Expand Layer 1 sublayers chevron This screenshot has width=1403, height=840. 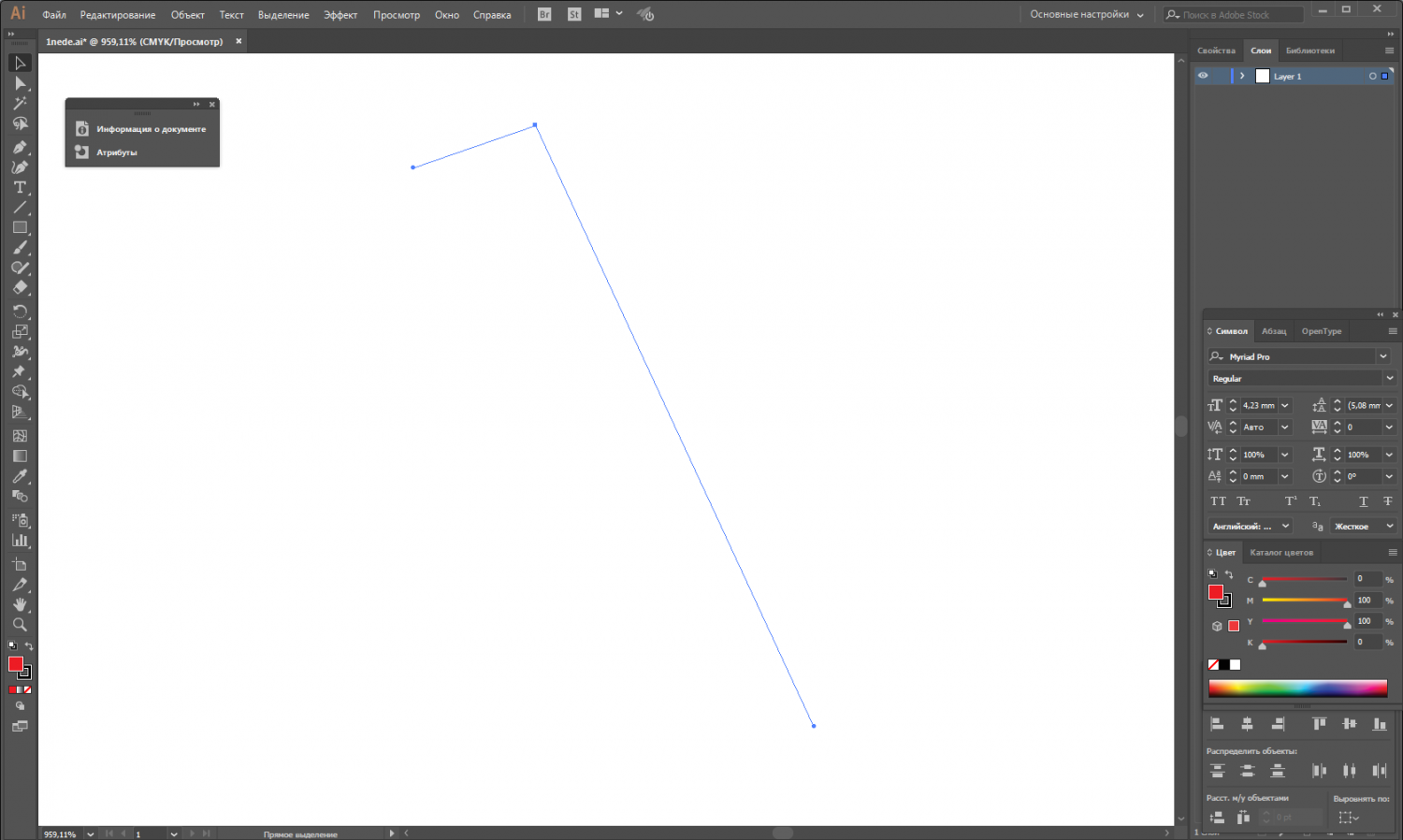[x=1242, y=76]
